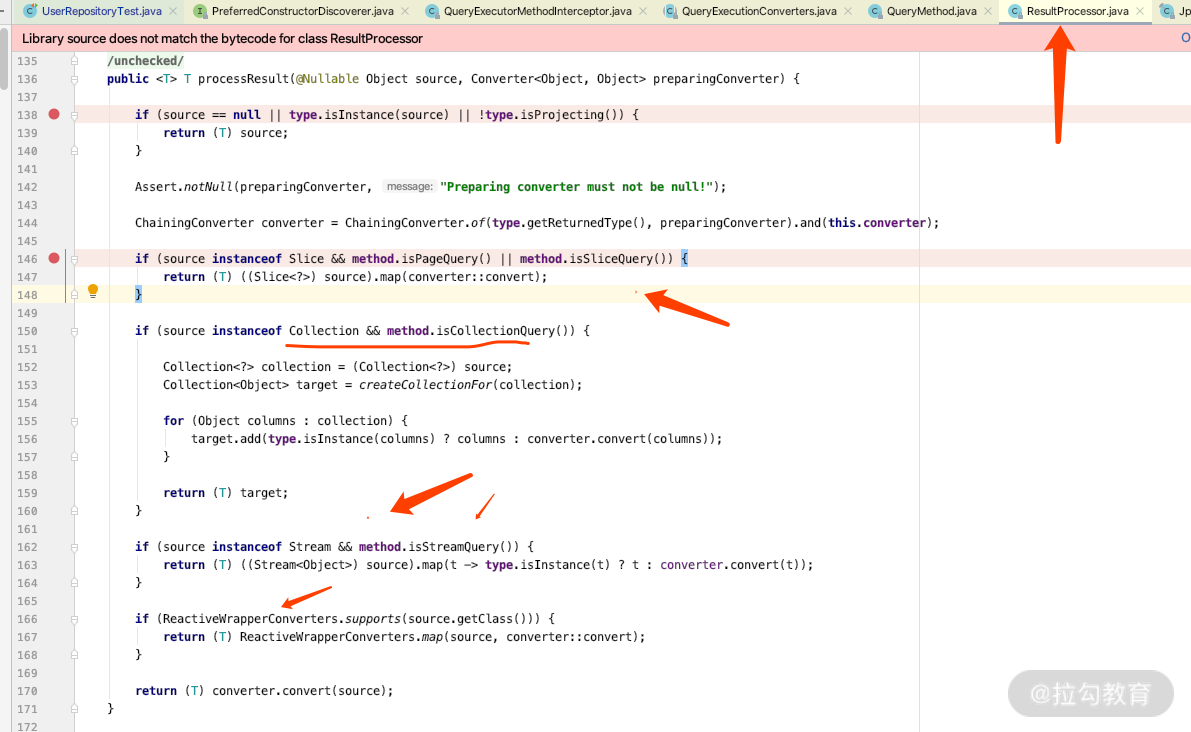Click the class icon on QueryMethod.java tab
1191x732 pixels.
pos(875,11)
